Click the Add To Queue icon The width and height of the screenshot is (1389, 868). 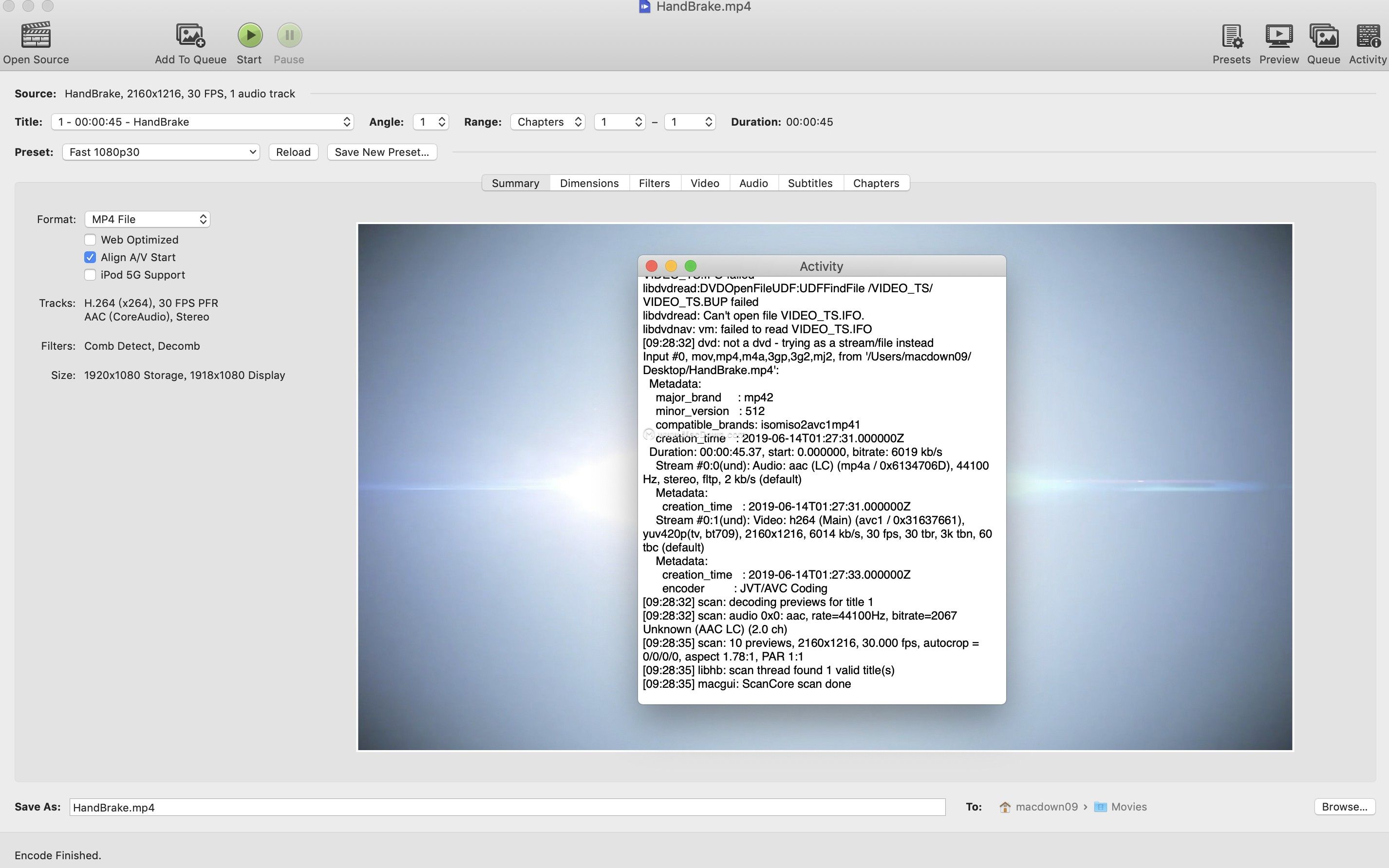tap(190, 35)
